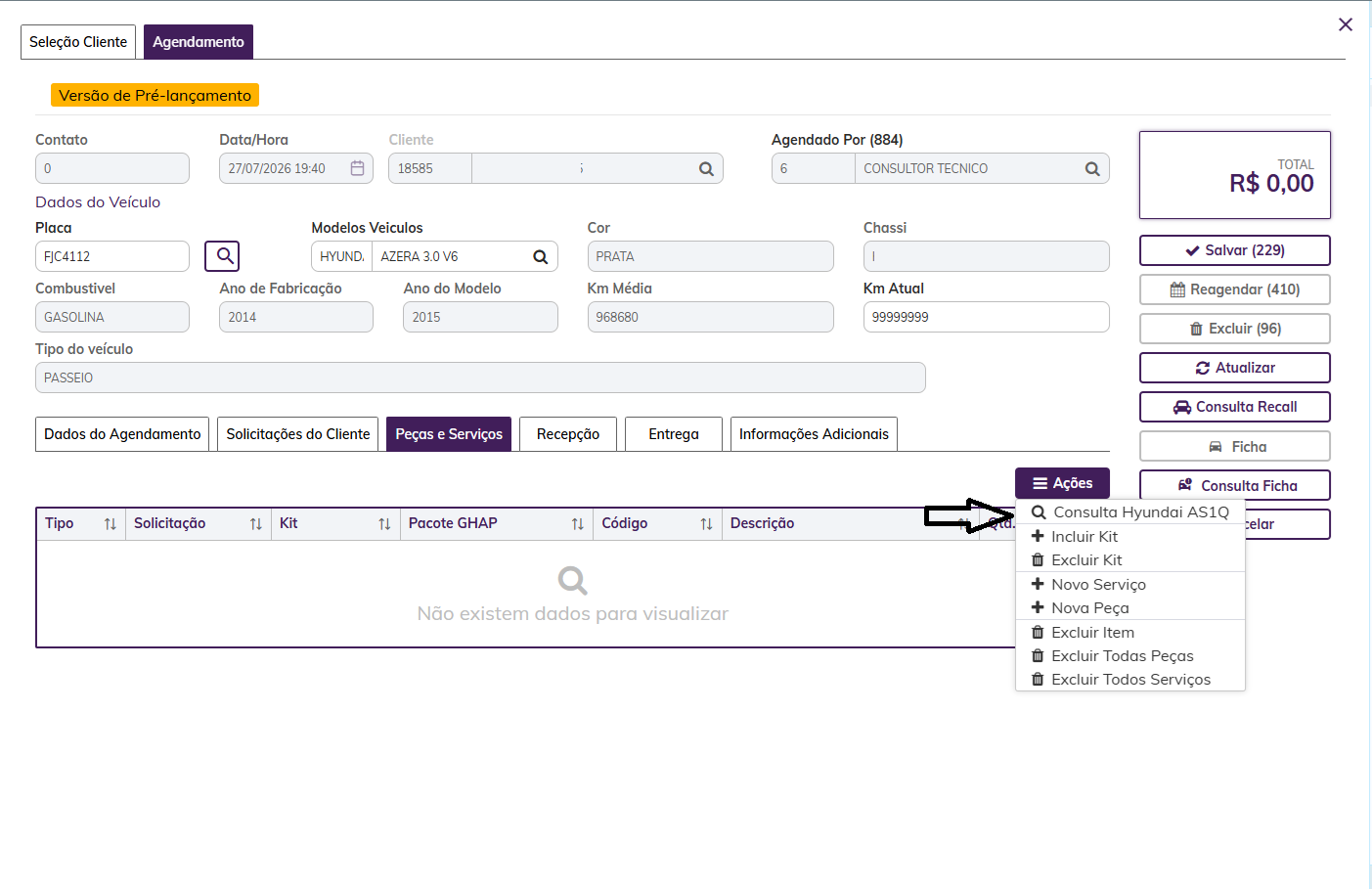Select the Agendamento tab
The height and width of the screenshot is (889, 1372).
click(199, 42)
